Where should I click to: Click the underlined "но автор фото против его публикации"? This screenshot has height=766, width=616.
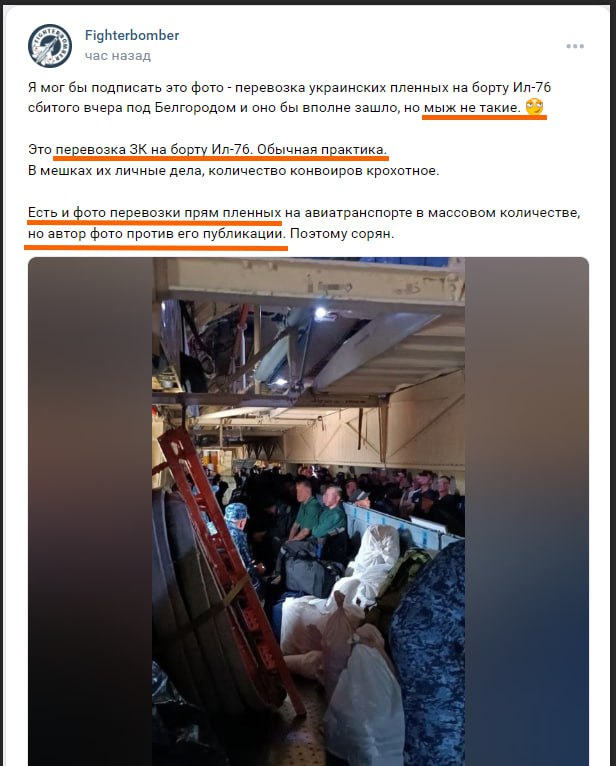click(156, 234)
